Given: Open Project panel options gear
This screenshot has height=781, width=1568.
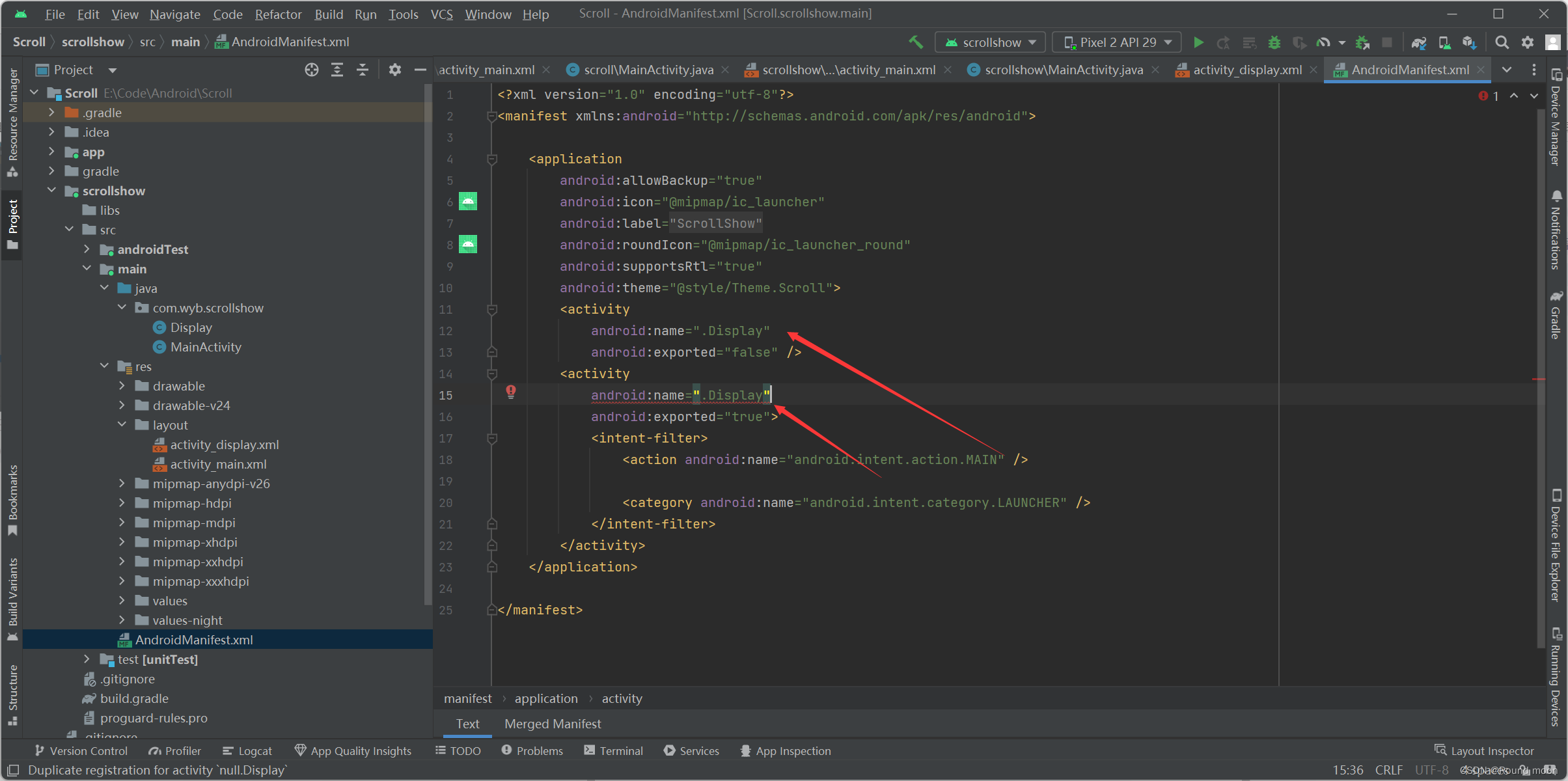Looking at the screenshot, I should tap(395, 70).
